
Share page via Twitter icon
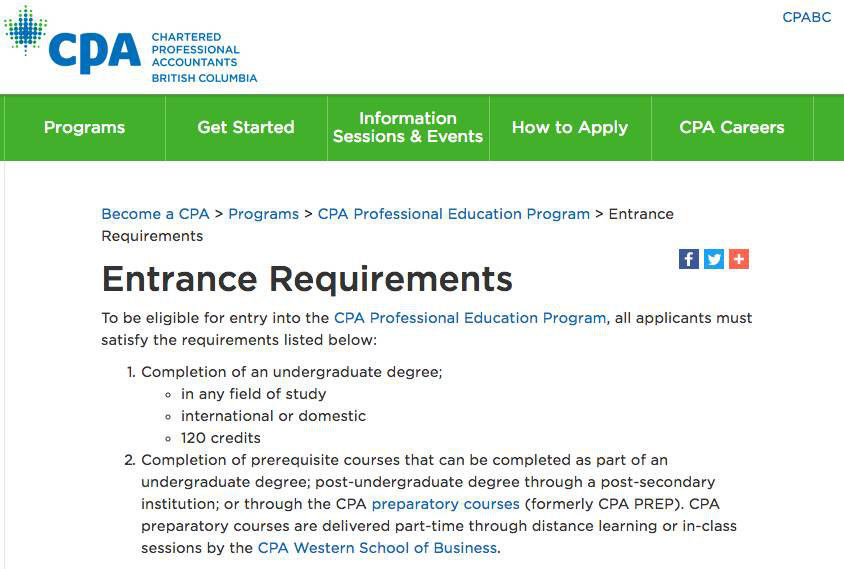tap(714, 259)
